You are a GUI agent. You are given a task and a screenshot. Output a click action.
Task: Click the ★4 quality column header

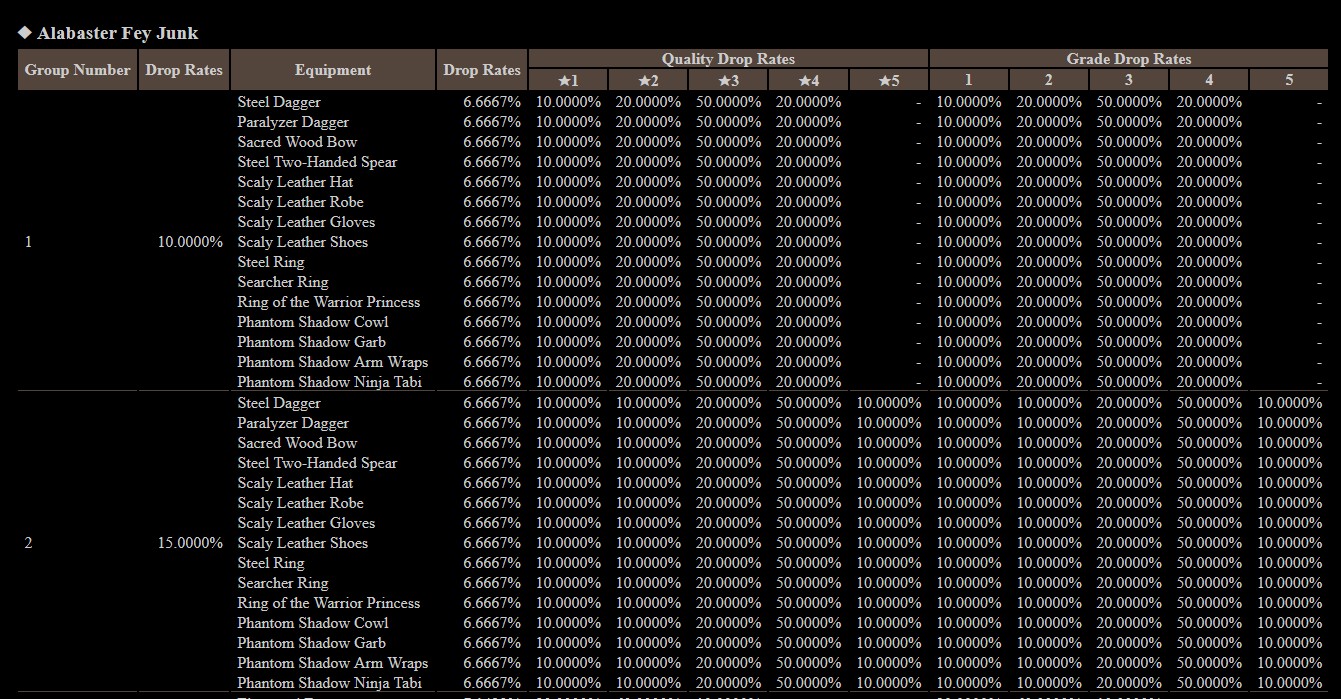808,80
